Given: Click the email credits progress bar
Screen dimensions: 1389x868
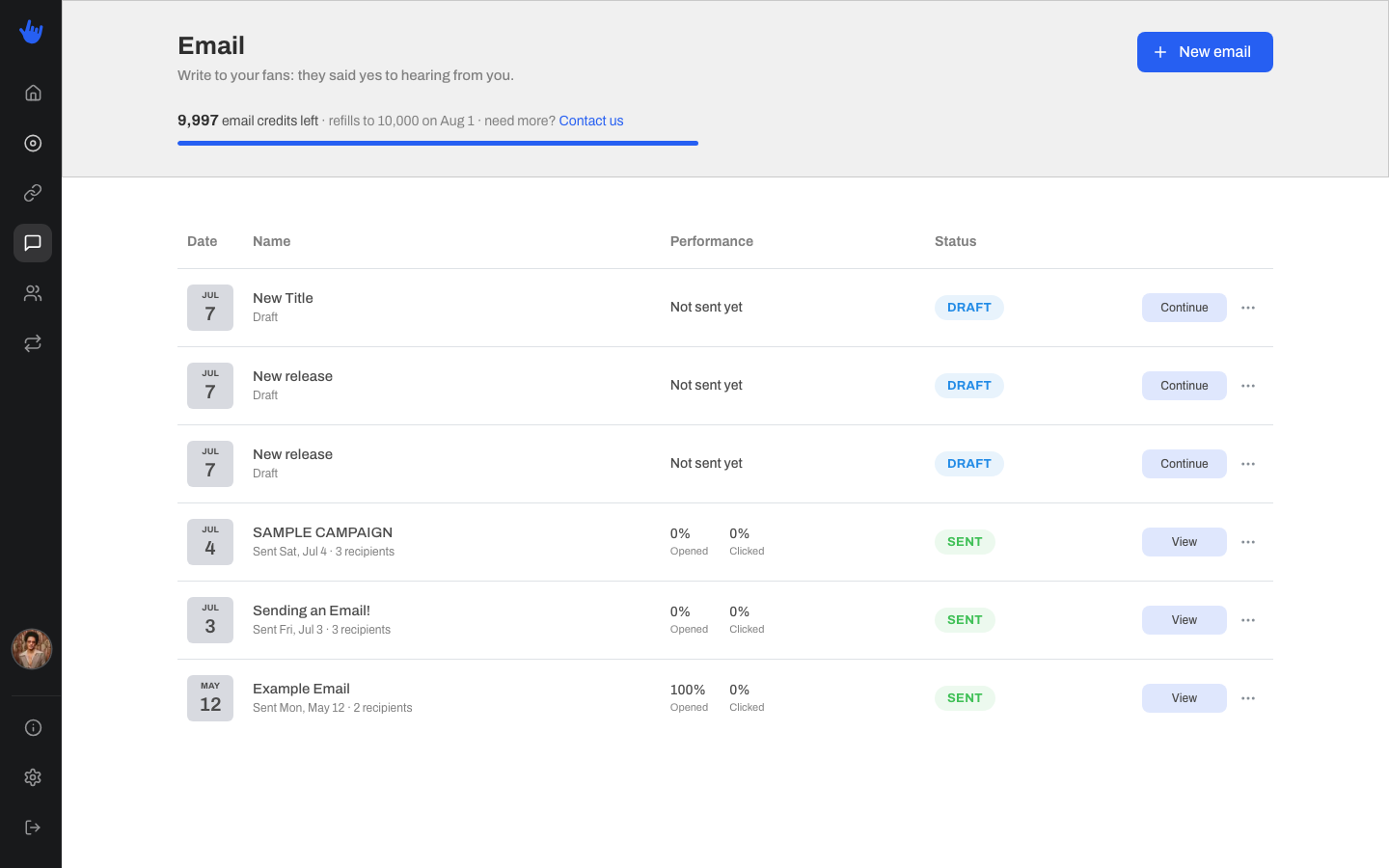Looking at the screenshot, I should (438, 143).
